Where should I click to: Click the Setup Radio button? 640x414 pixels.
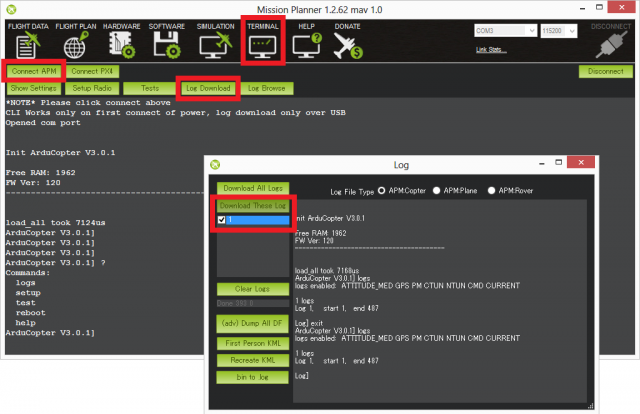point(92,88)
